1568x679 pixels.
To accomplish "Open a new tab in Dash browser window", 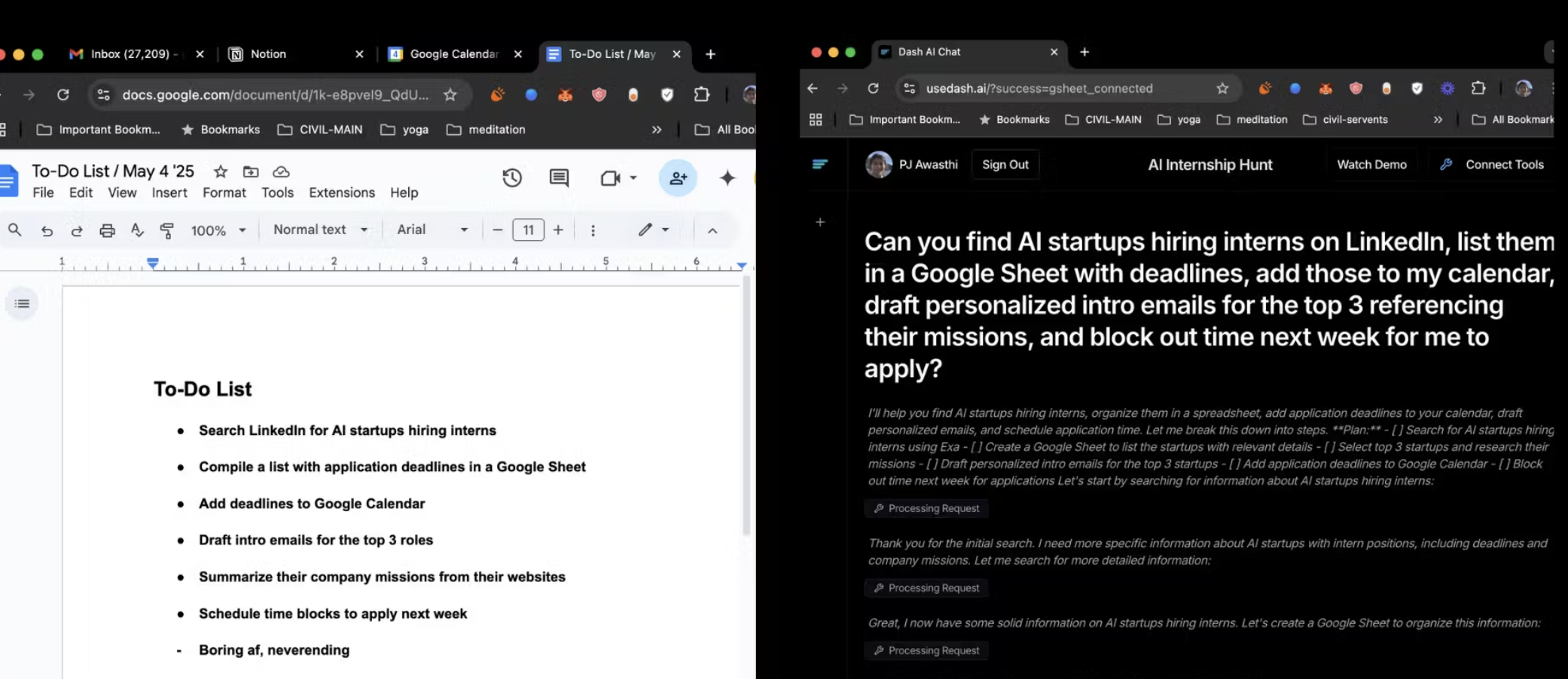I will click(1084, 52).
